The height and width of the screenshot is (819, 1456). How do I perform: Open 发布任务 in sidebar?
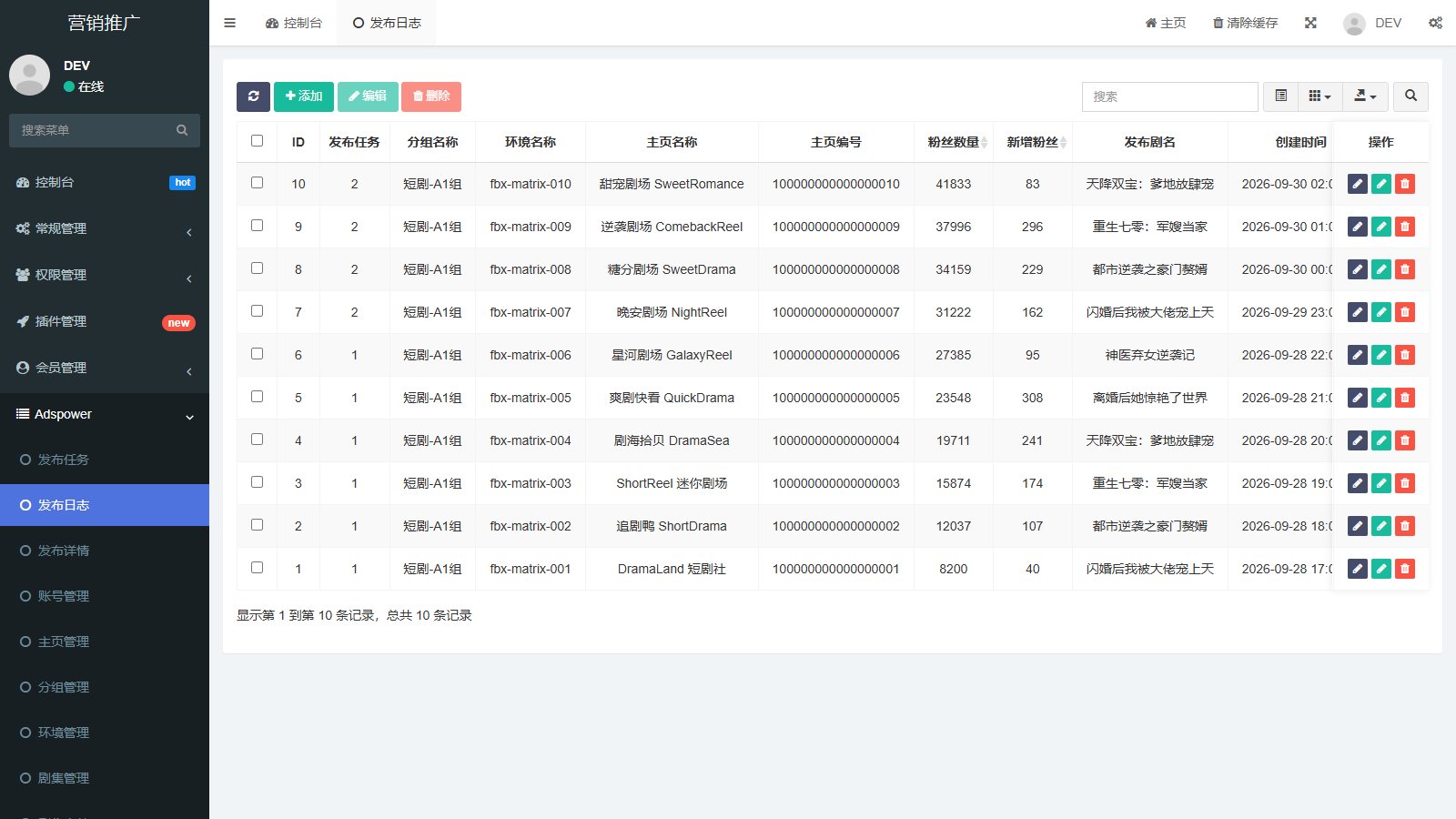(x=105, y=460)
